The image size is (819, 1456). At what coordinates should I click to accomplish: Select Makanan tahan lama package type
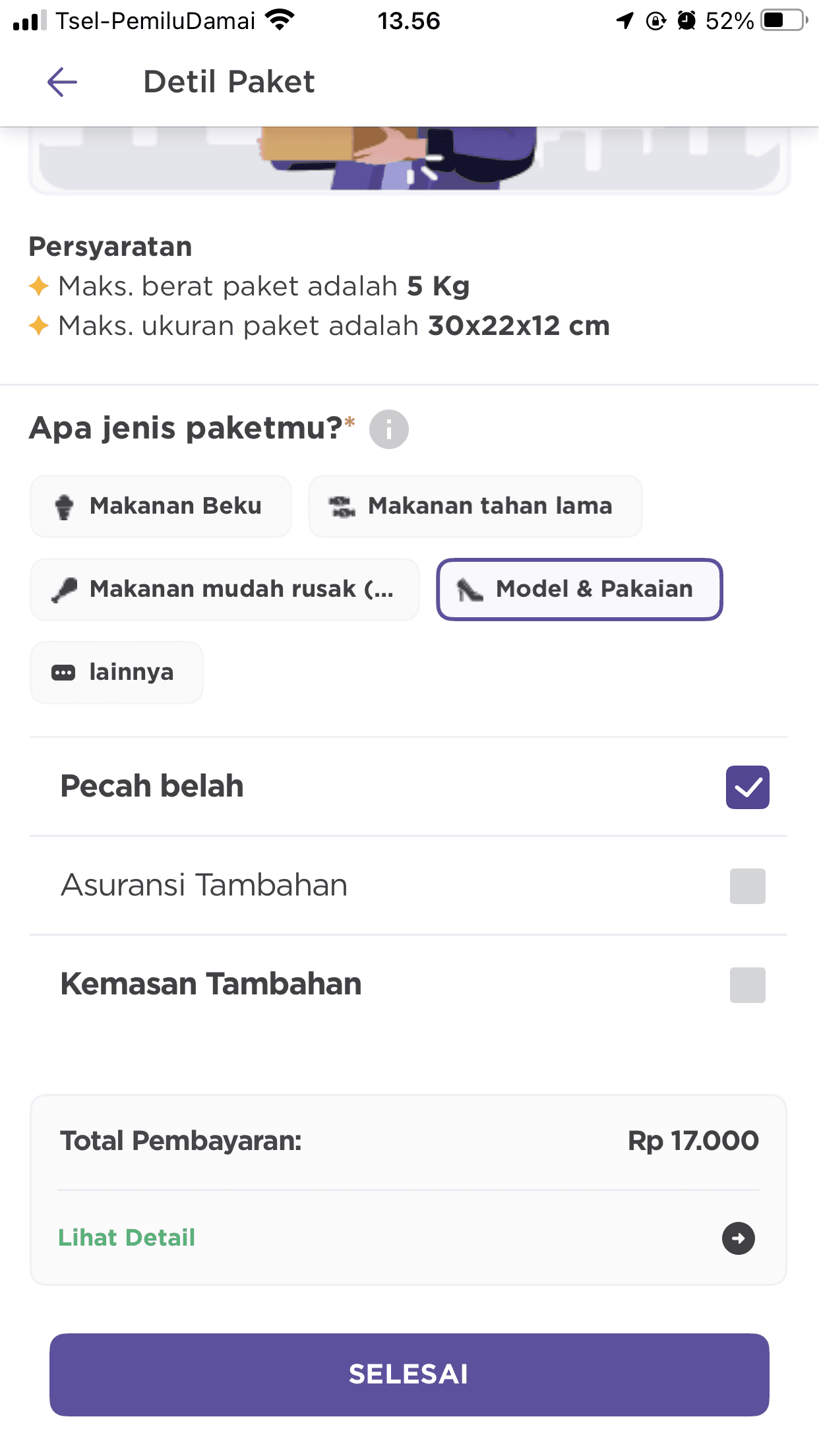[x=475, y=506]
